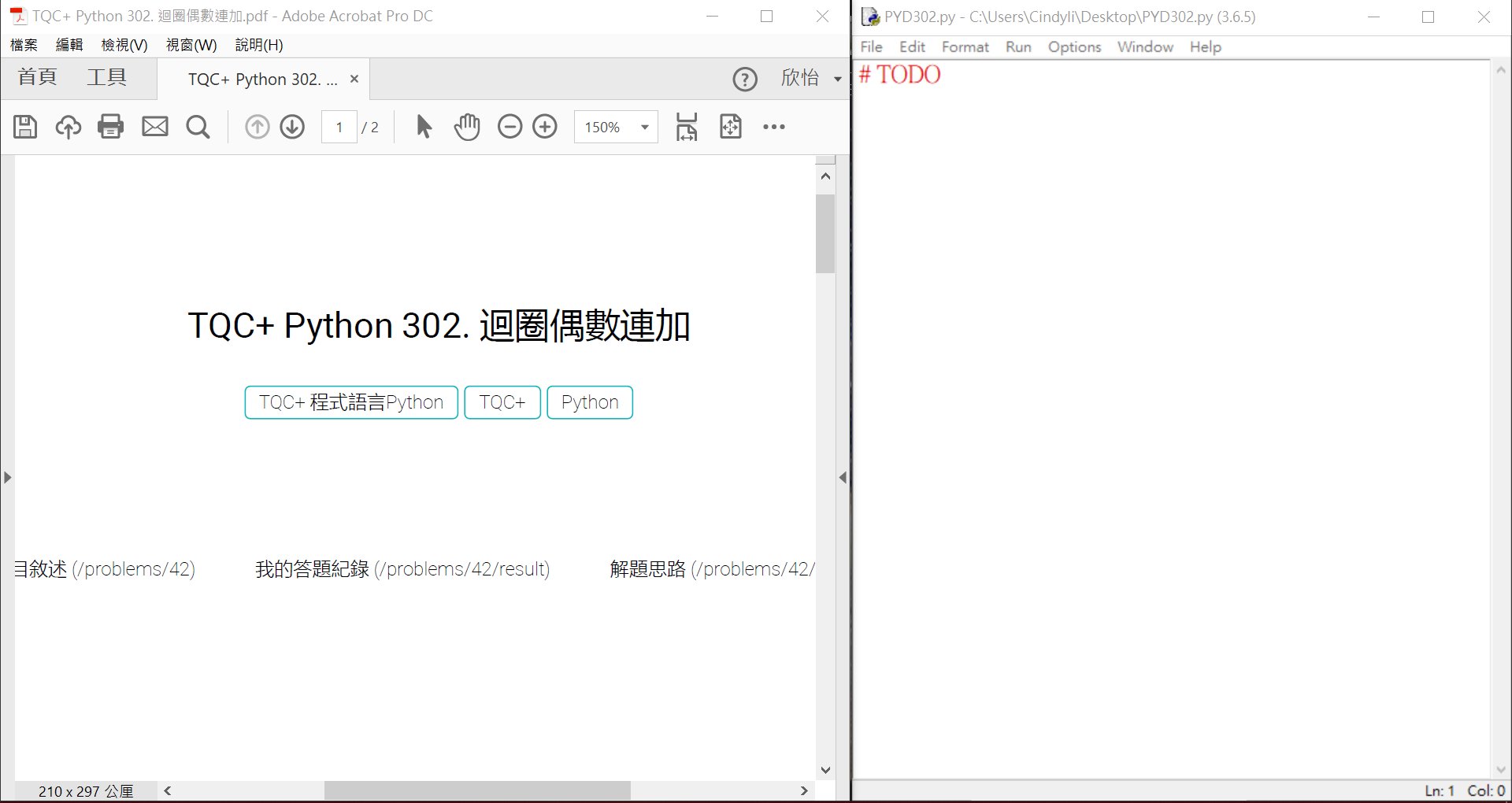Click the Ln: 1 status in IDLE
The height and width of the screenshot is (803, 1512).
click(x=1439, y=790)
